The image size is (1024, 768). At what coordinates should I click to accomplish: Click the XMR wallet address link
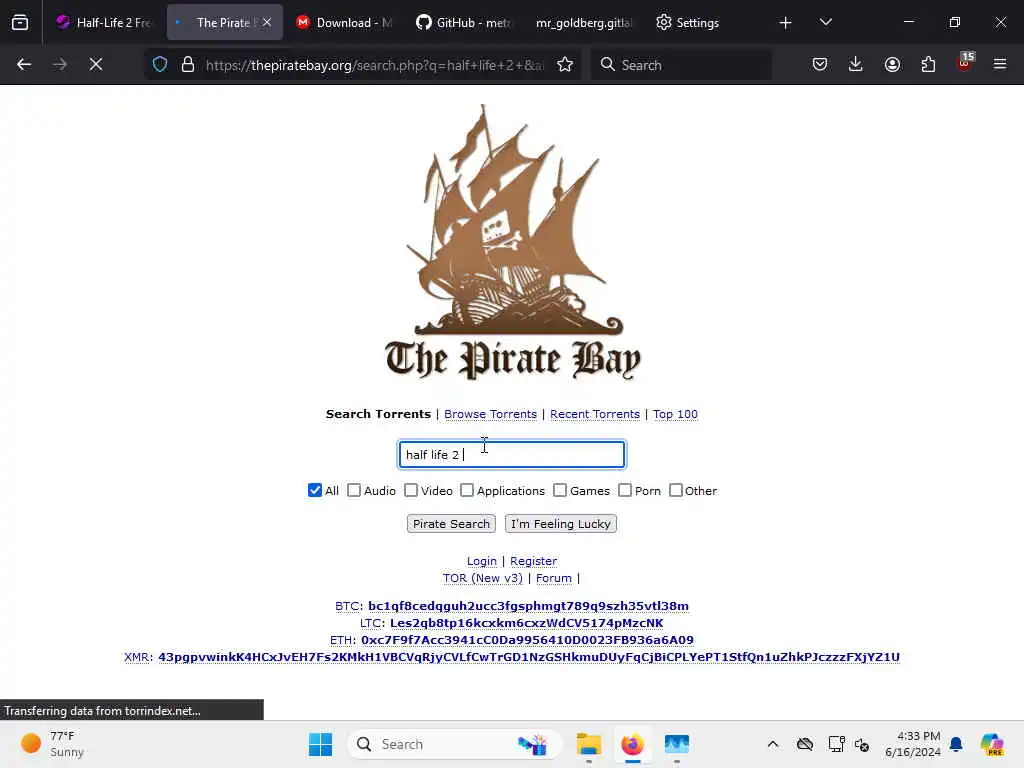529,657
